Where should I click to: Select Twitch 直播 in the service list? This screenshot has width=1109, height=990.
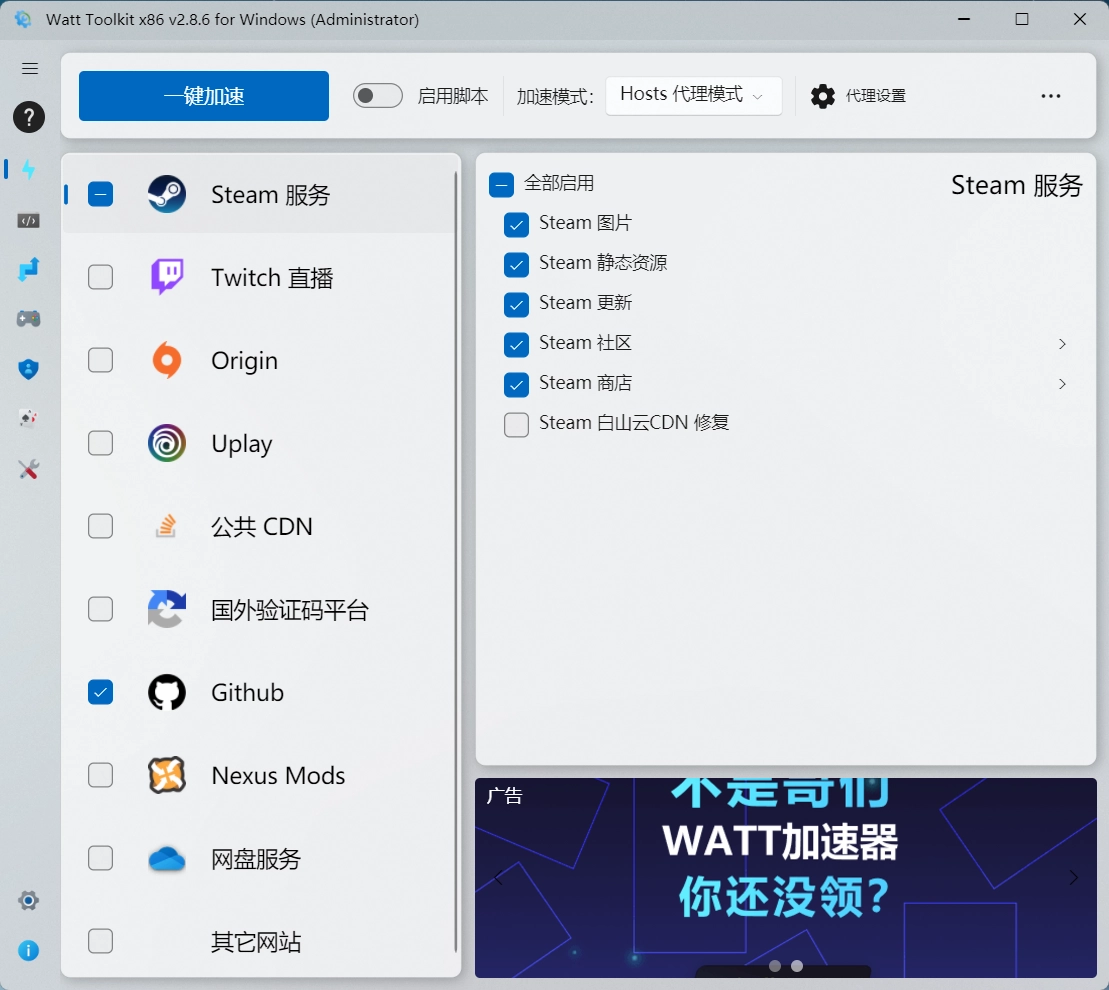(259, 277)
